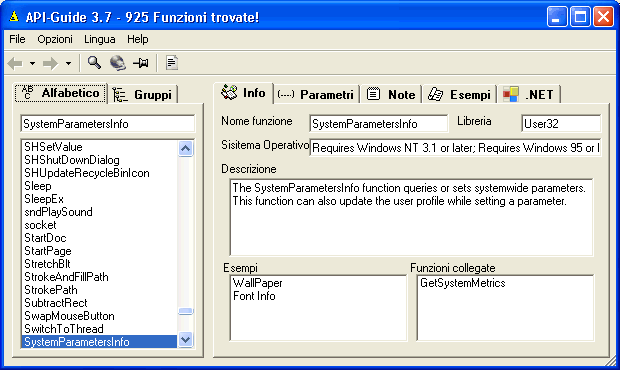Open the .NET tab
Image resolution: width=620 pixels, height=370 pixels.
coord(529,95)
